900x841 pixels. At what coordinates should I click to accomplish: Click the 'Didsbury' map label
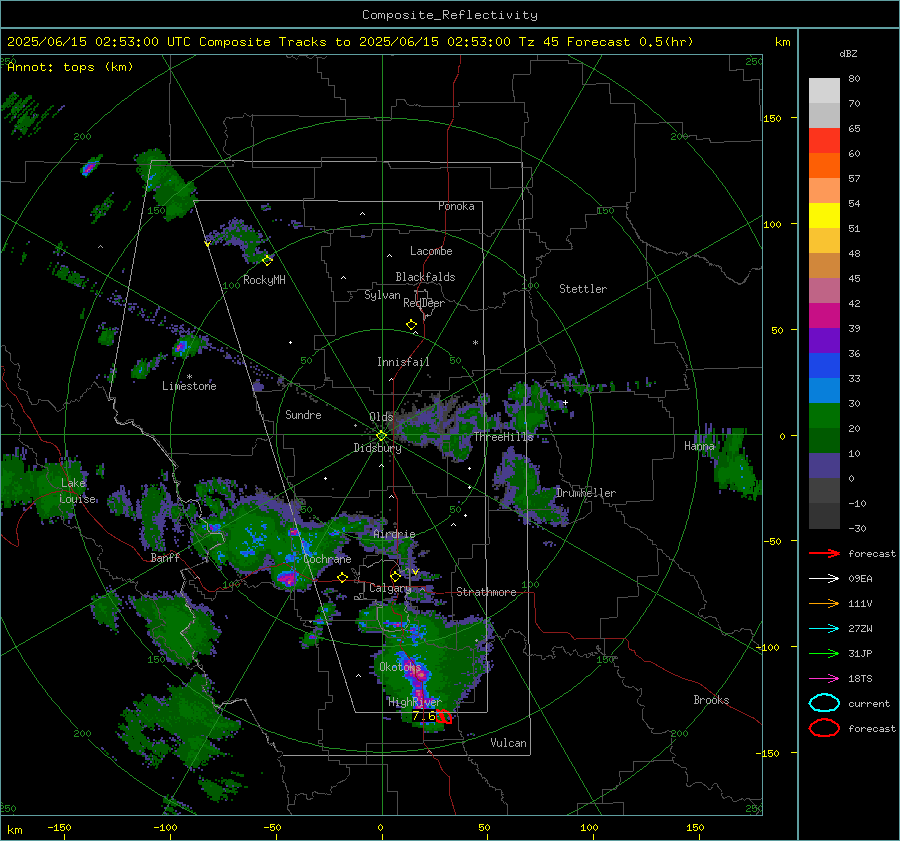click(377, 448)
